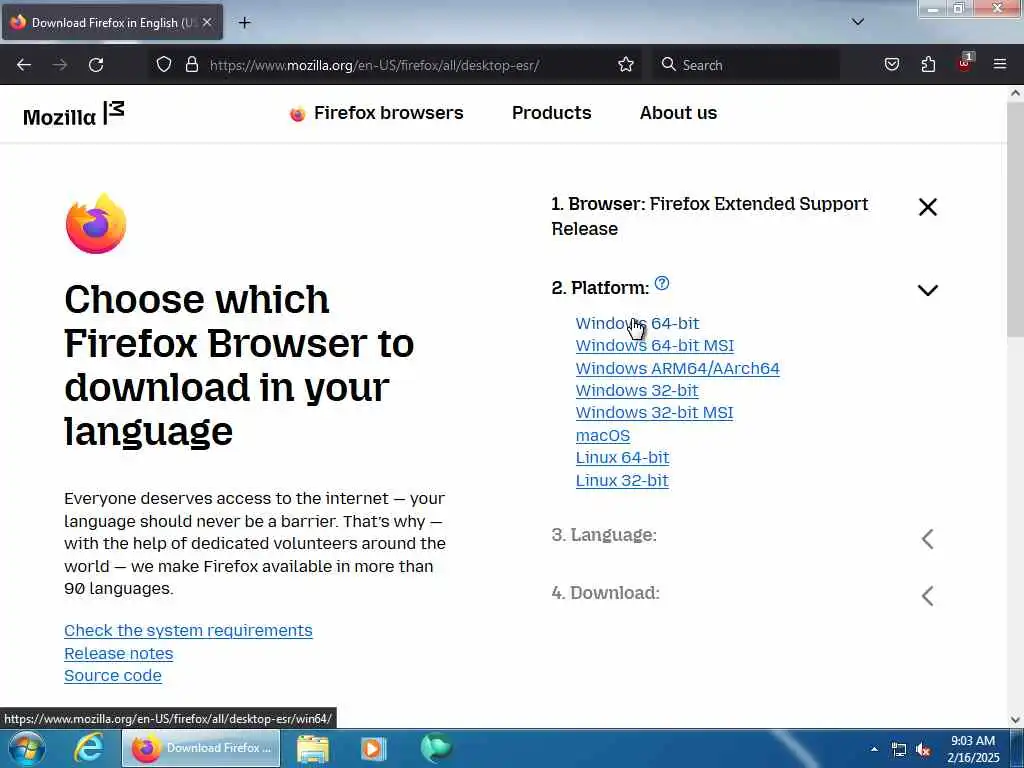The image size is (1024, 768).
Task: Choose Windows 64-bit MSI platform
Action: 655,345
